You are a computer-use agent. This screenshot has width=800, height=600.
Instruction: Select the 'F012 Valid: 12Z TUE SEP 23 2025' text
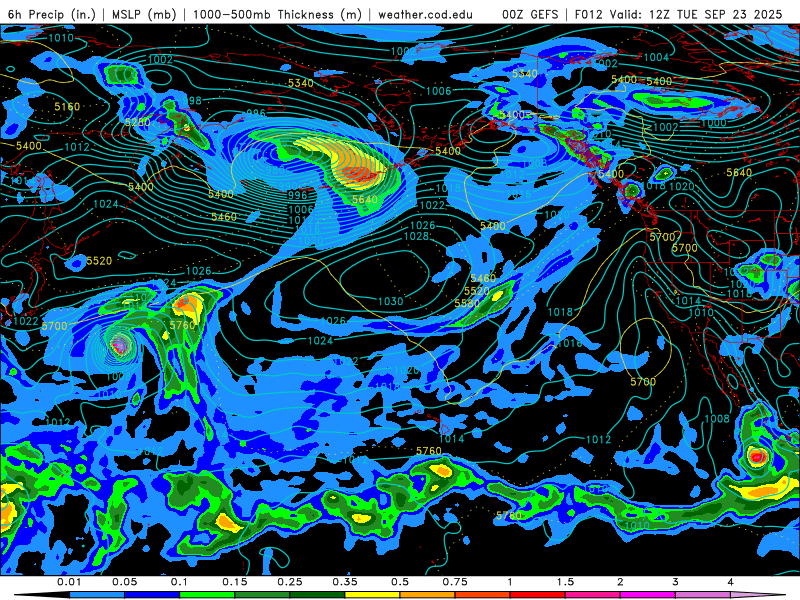coord(679,14)
